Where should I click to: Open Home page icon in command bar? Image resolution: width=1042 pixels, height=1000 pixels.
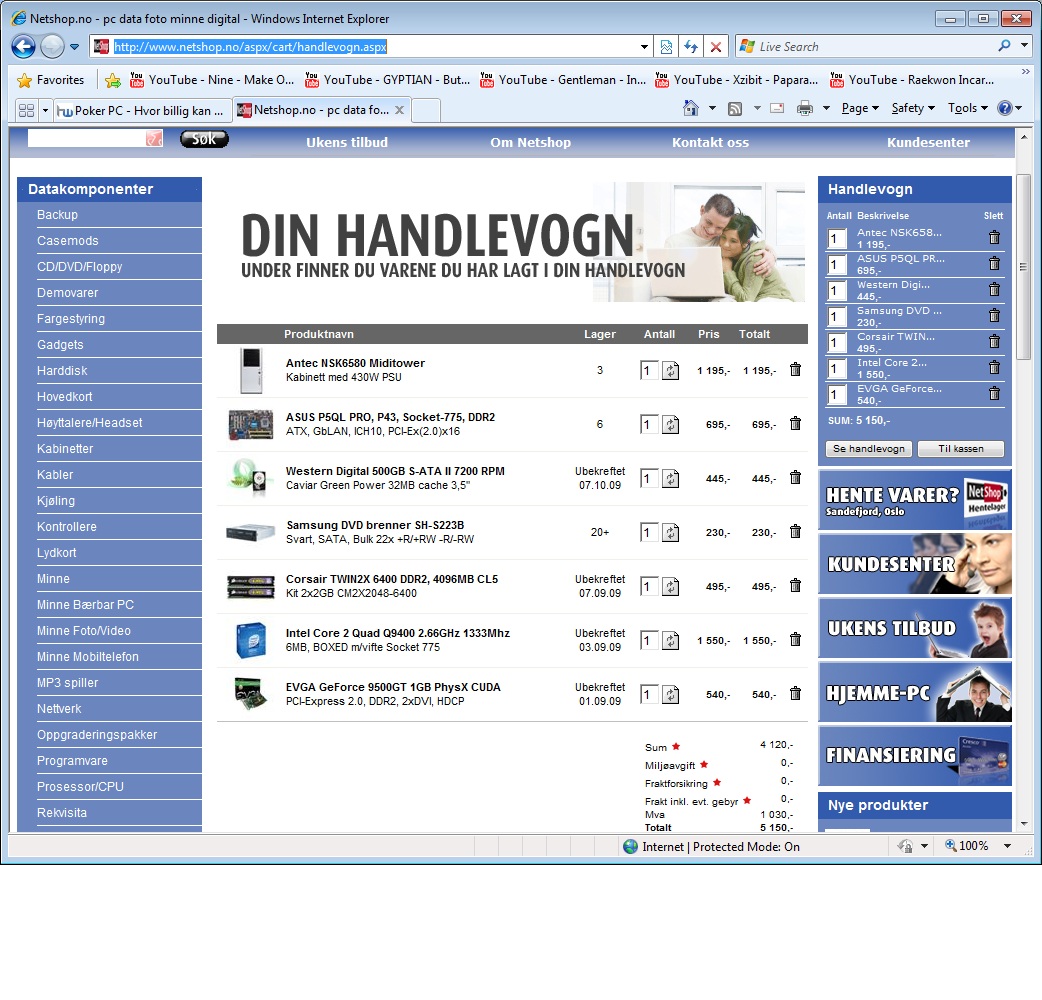point(691,108)
